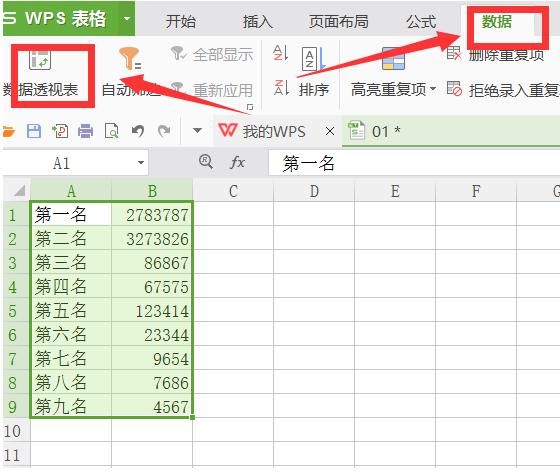
Task: Sort ascending with the A-Z icon
Action: [281, 53]
